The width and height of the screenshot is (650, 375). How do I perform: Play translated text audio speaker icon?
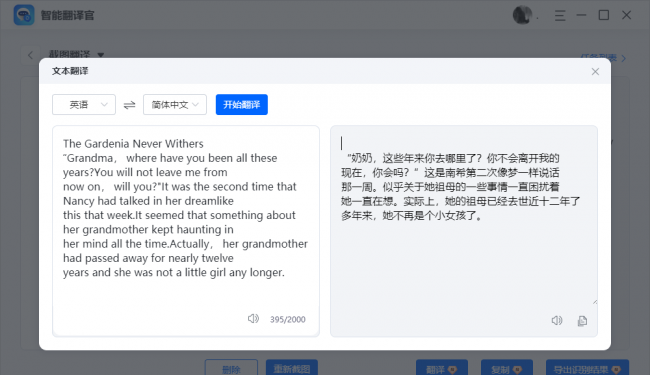point(557,320)
